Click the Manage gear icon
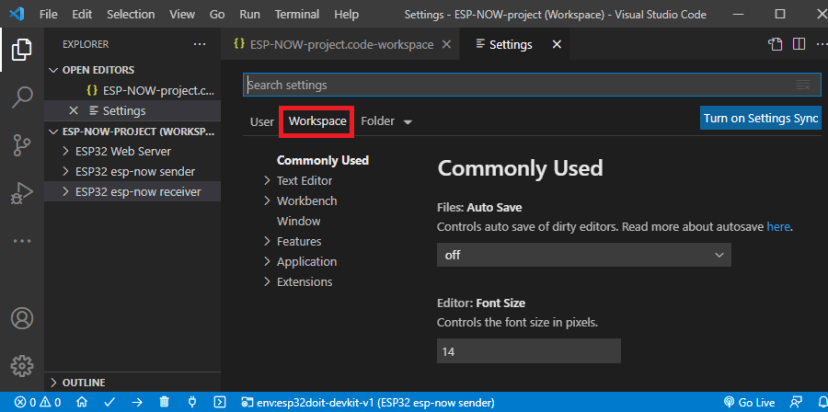The height and width of the screenshot is (412, 828). [22, 365]
